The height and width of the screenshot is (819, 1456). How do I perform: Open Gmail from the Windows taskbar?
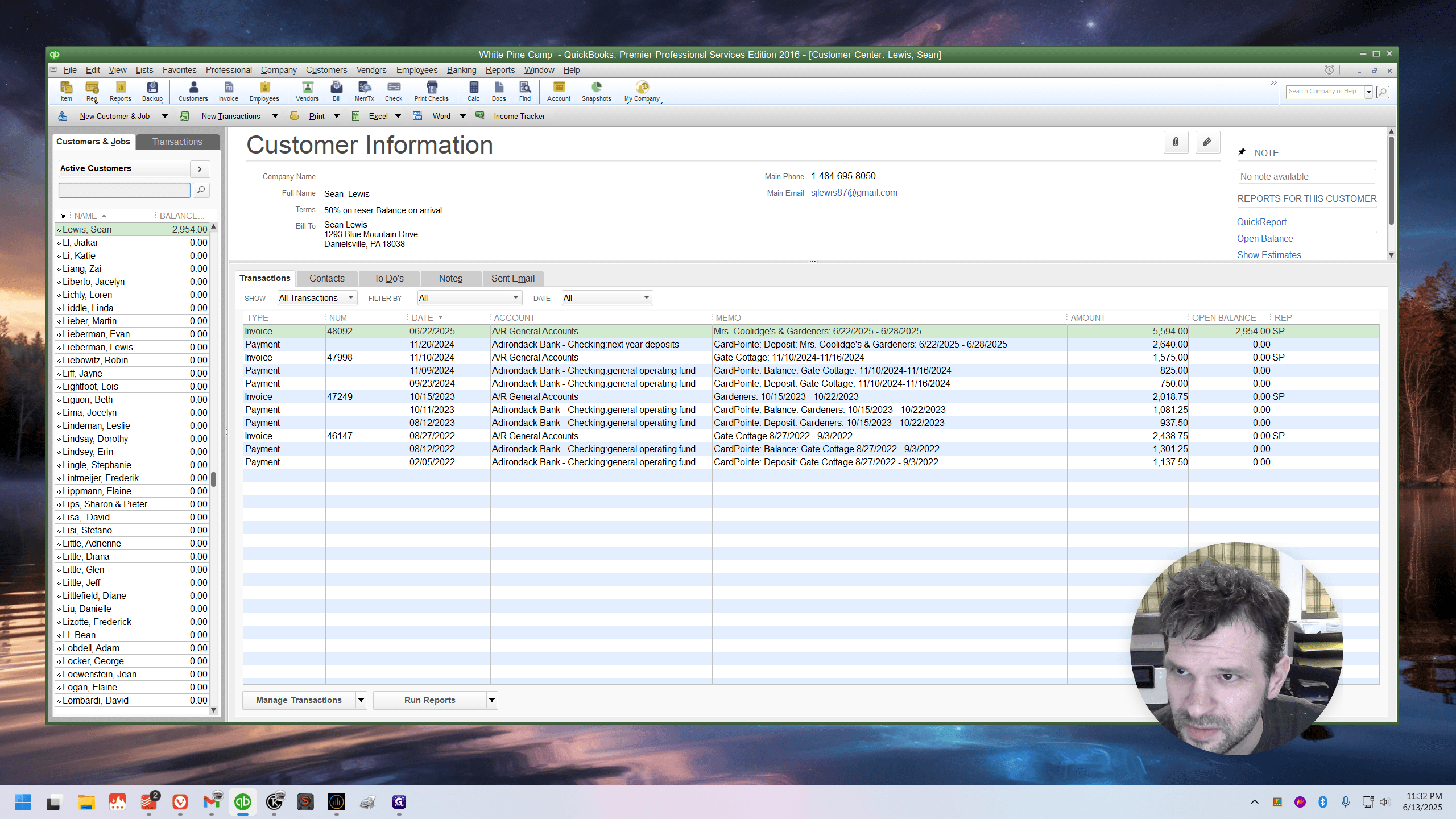click(212, 802)
